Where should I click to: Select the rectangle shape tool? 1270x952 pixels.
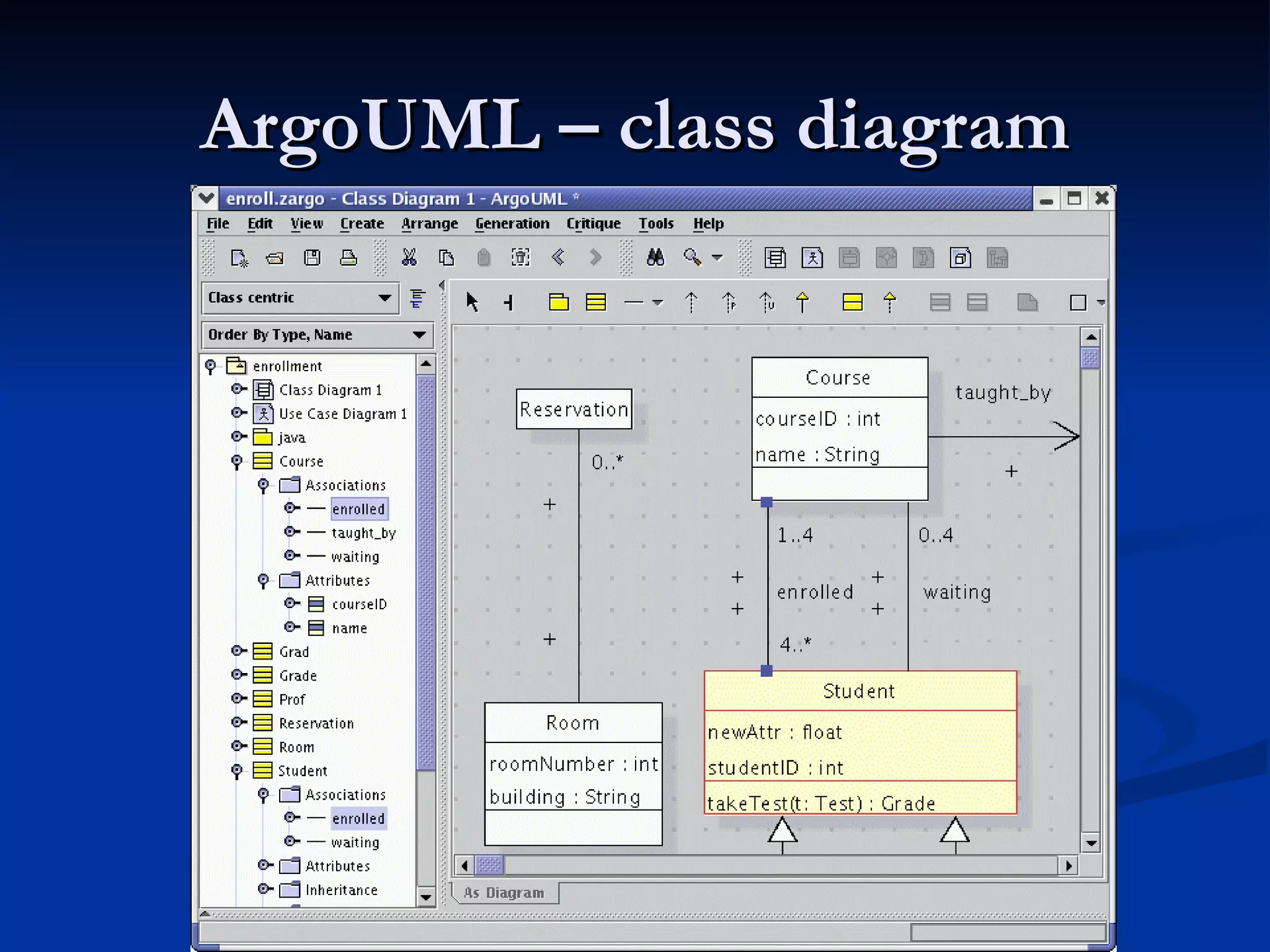pos(1078,302)
